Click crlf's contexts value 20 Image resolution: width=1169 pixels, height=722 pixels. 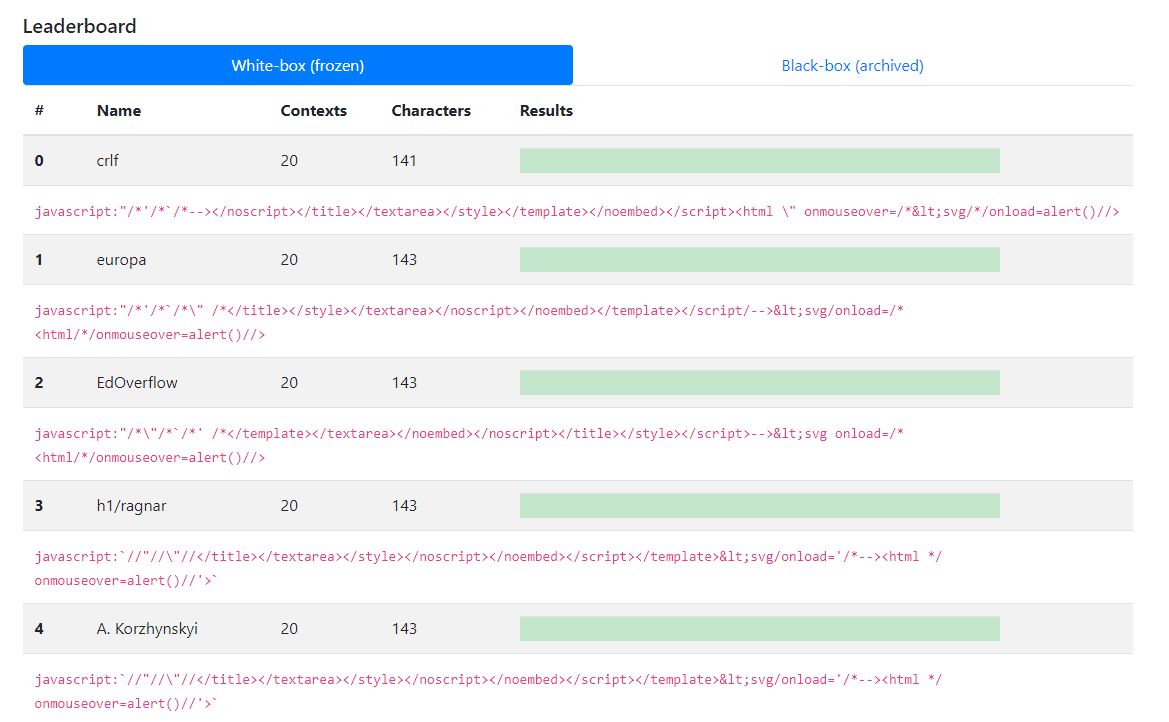tap(289, 160)
